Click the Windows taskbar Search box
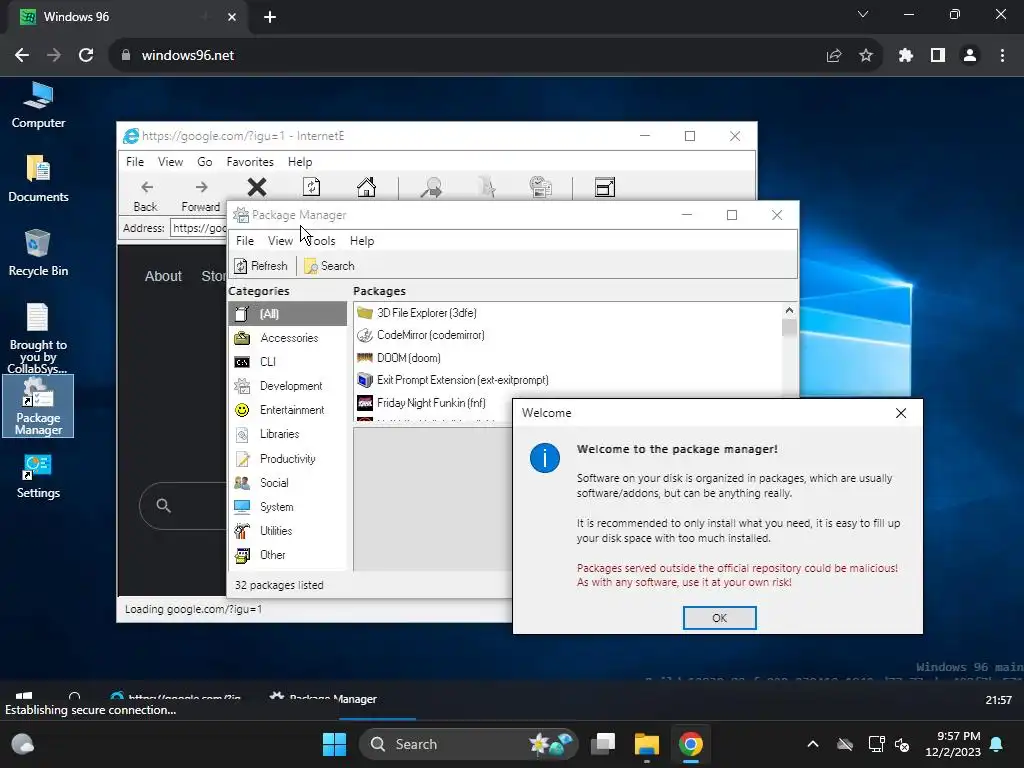1024x768 pixels. coord(468,744)
